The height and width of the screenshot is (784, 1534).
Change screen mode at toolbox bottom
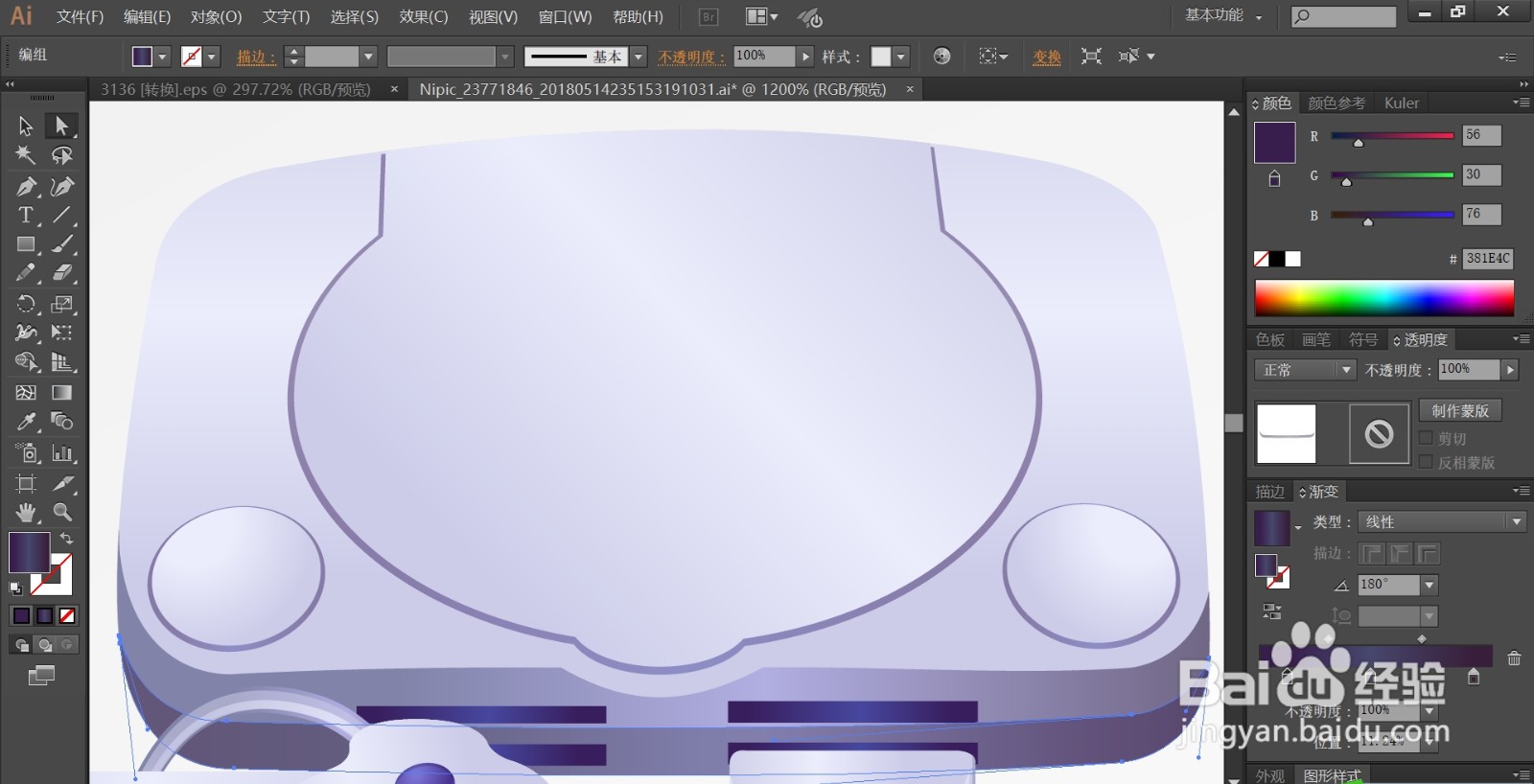pyautogui.click(x=41, y=676)
